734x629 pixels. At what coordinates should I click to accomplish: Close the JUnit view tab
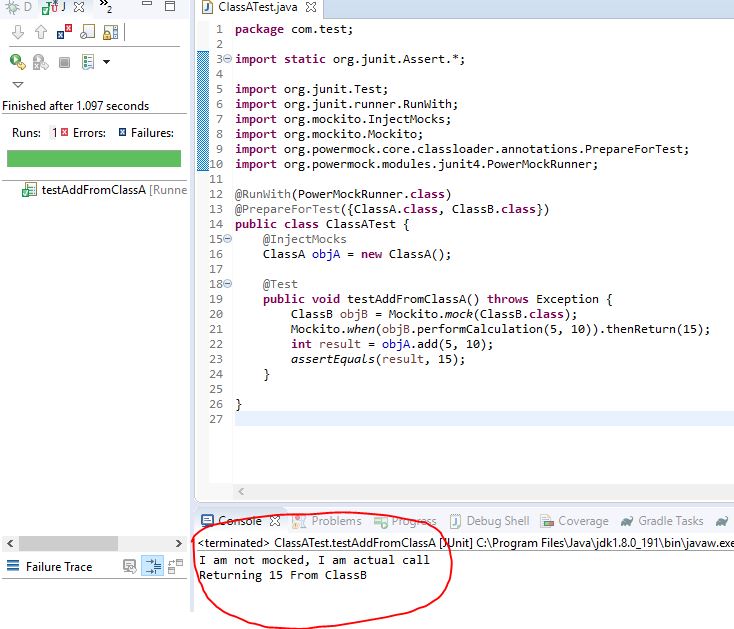coord(79,7)
